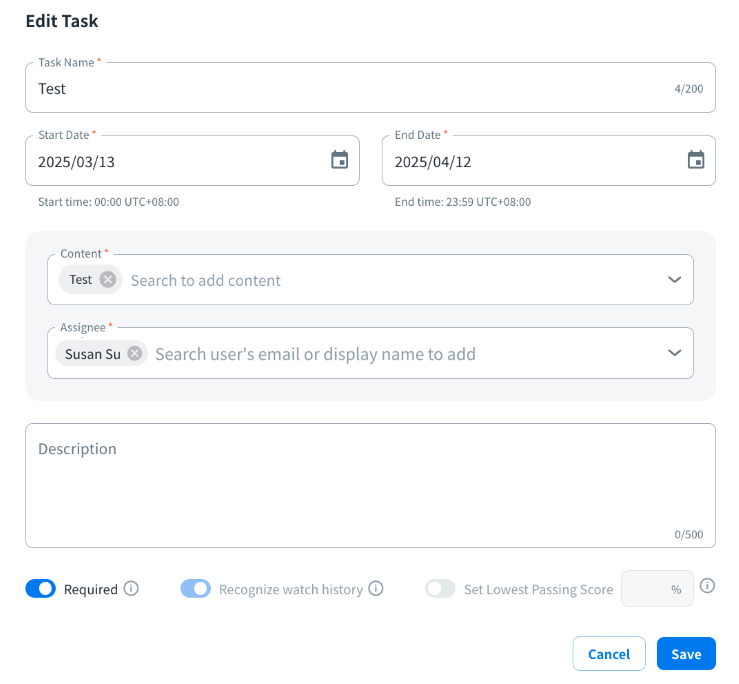The image size is (739, 684).
Task: Expand the Assignee dropdown list
Action: point(674,353)
